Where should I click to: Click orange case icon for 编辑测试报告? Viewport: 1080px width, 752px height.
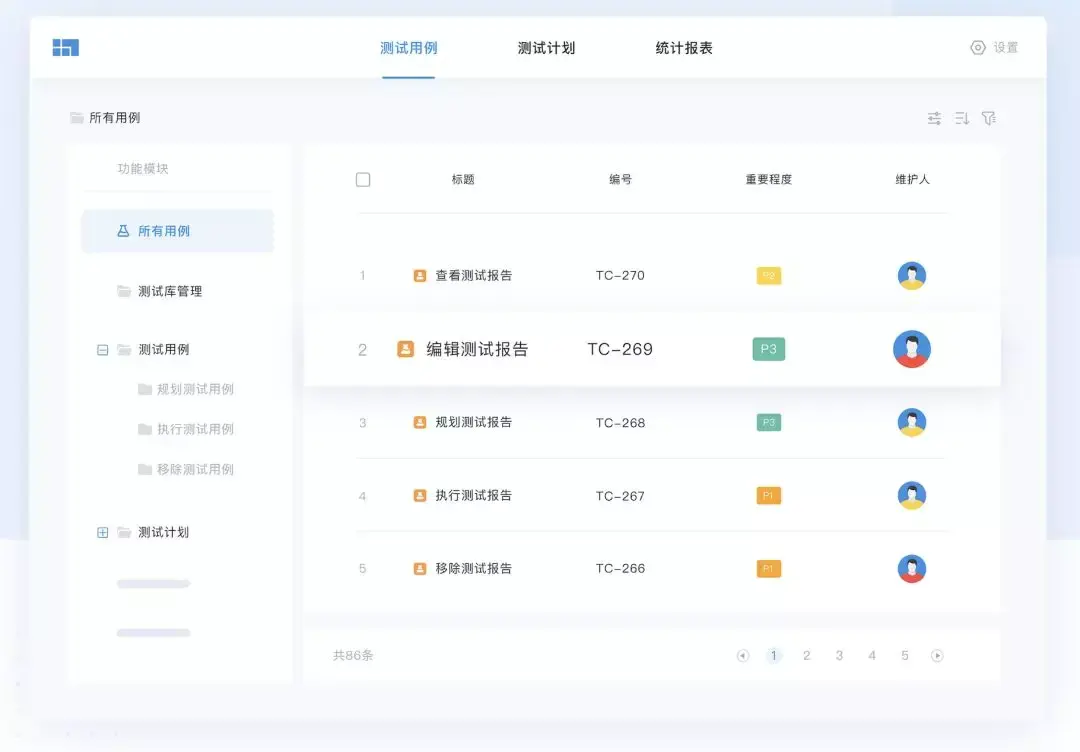click(406, 348)
